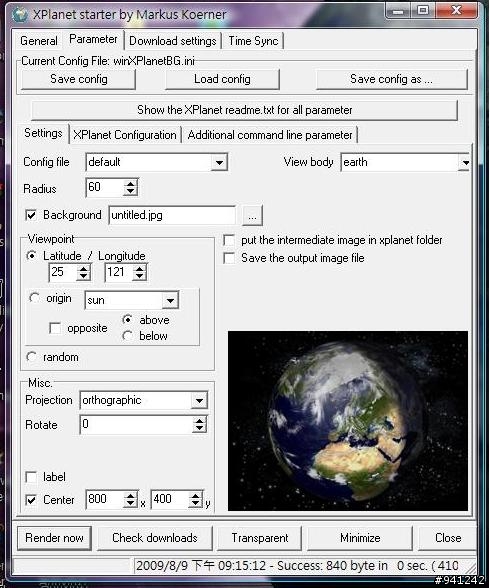Click the Check downloads button

pyautogui.click(x=154, y=538)
